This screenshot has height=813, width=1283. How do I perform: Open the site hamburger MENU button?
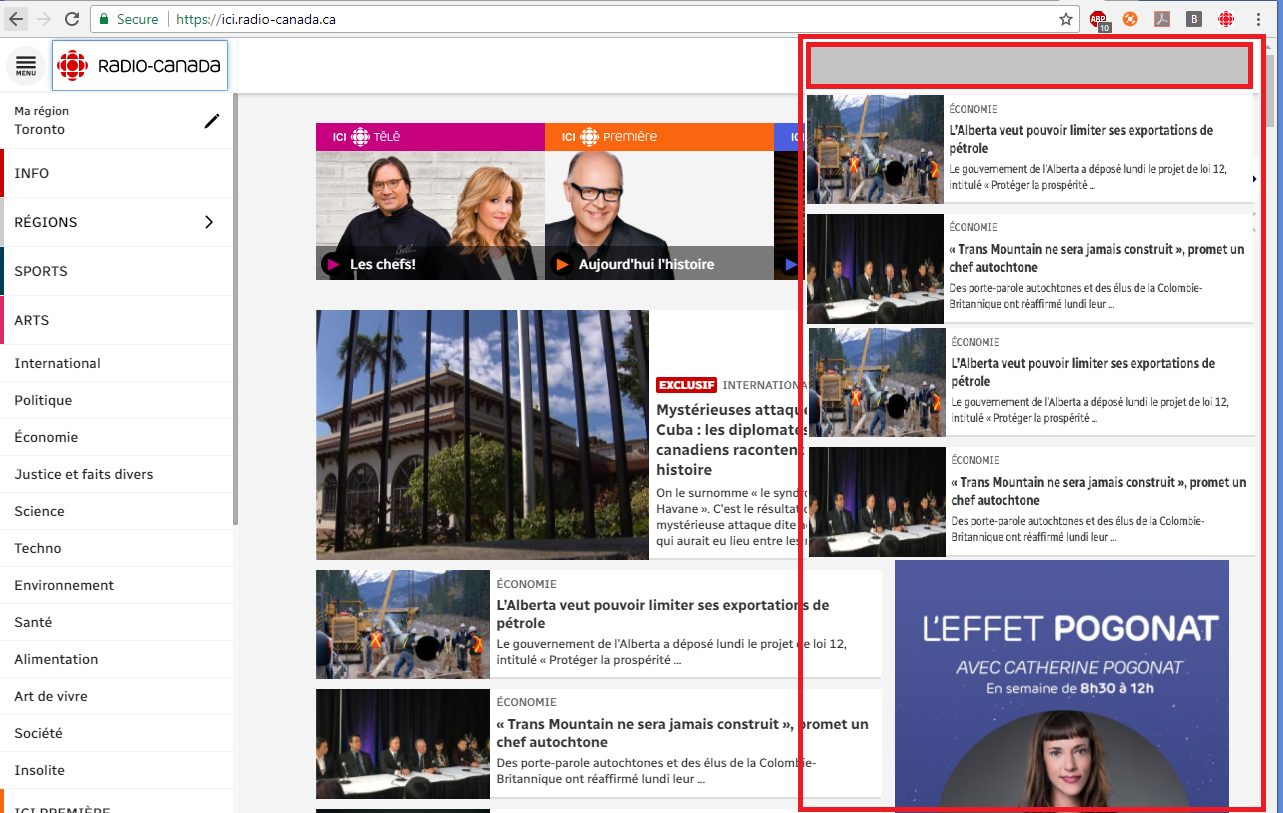pyautogui.click(x=26, y=66)
